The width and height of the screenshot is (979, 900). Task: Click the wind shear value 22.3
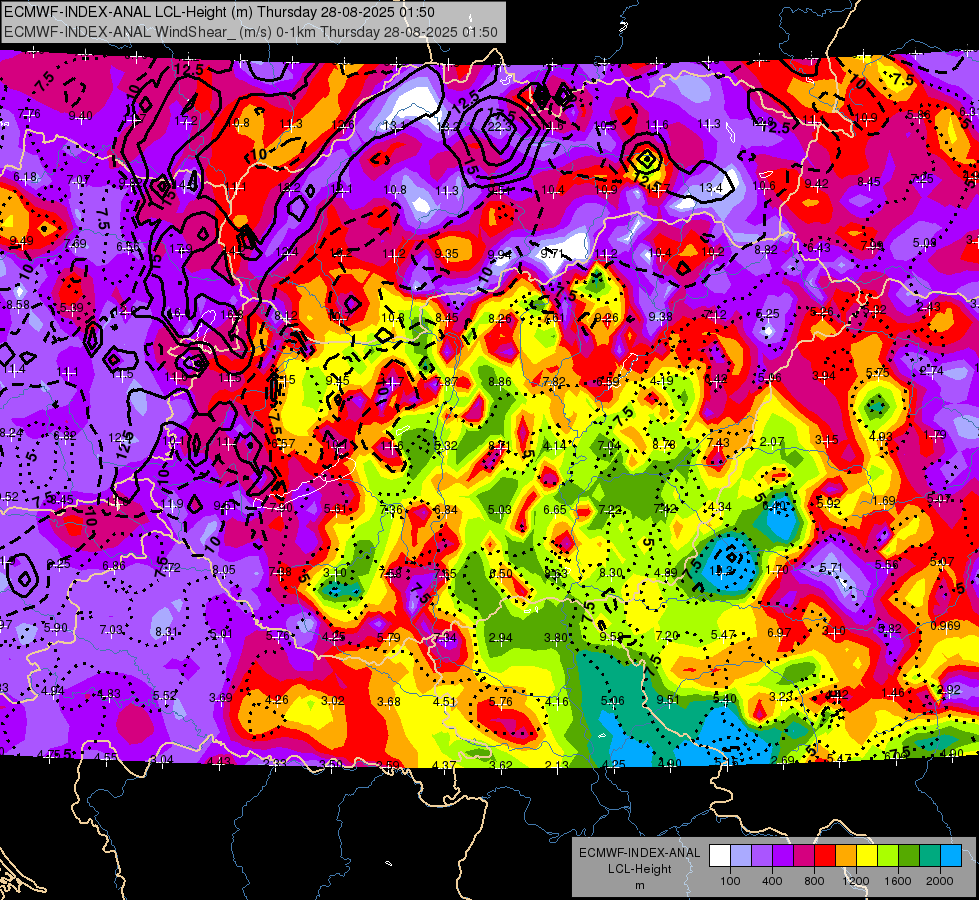tap(499, 127)
